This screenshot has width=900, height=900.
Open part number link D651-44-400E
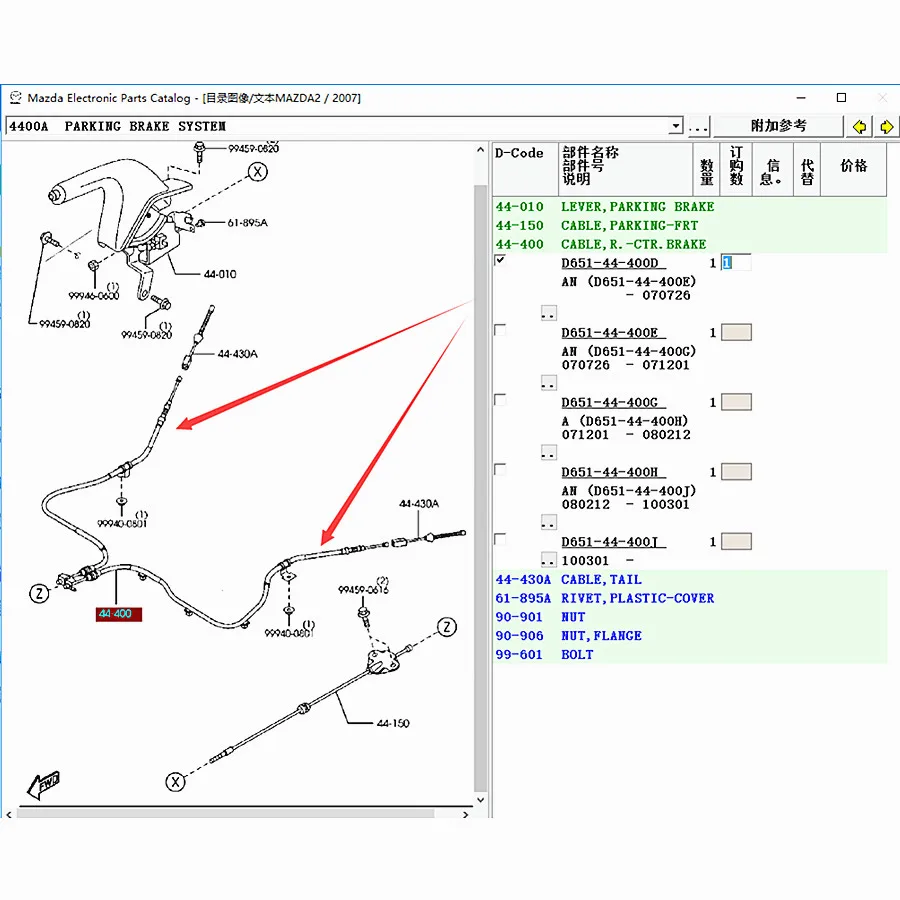click(613, 333)
